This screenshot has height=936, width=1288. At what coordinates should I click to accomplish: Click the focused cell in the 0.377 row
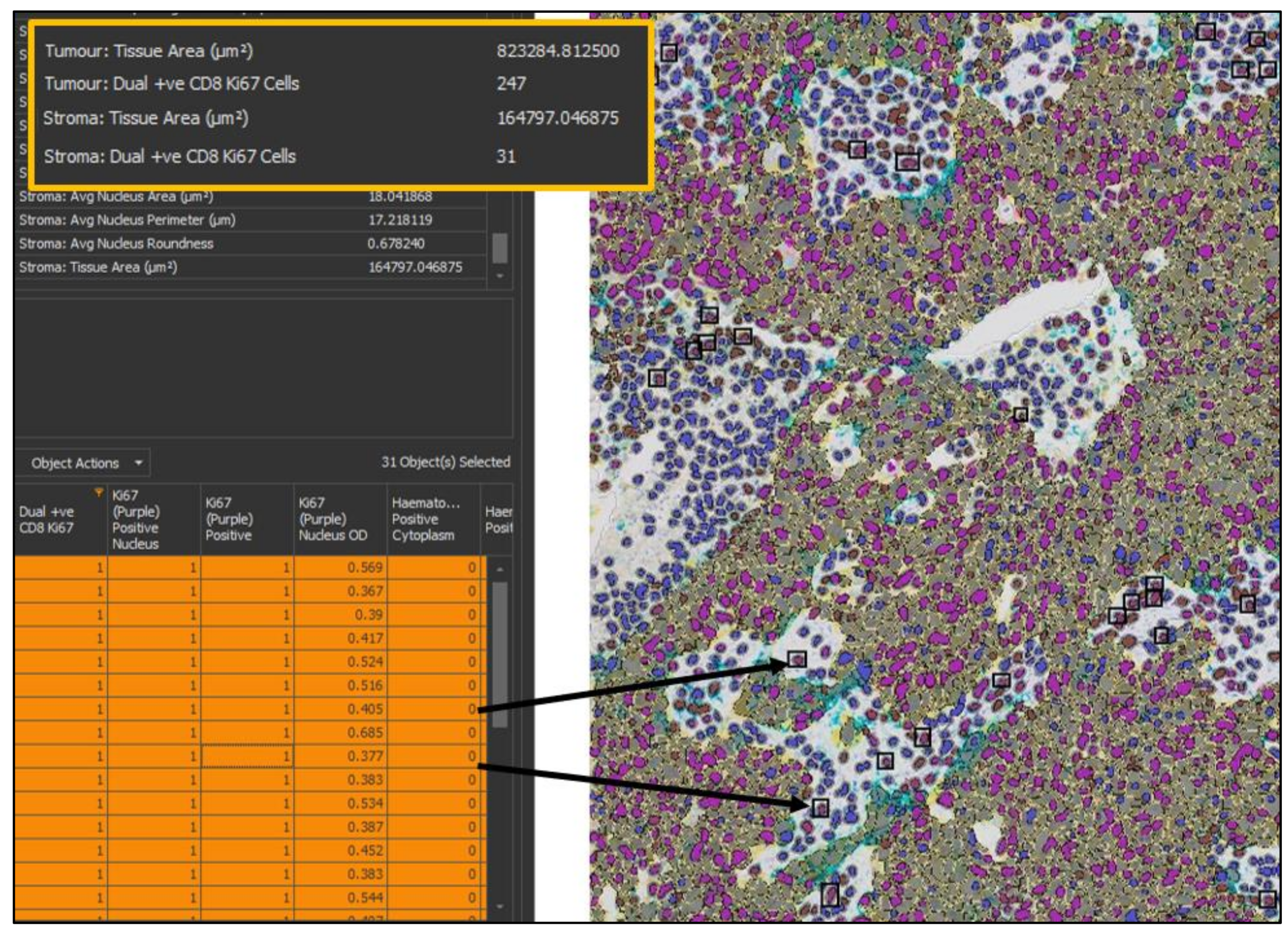point(247,757)
